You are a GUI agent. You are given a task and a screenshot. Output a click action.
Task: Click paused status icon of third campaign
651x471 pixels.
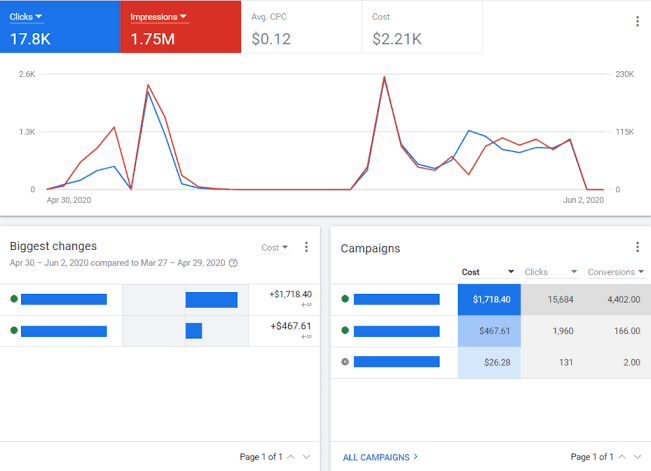[345, 362]
